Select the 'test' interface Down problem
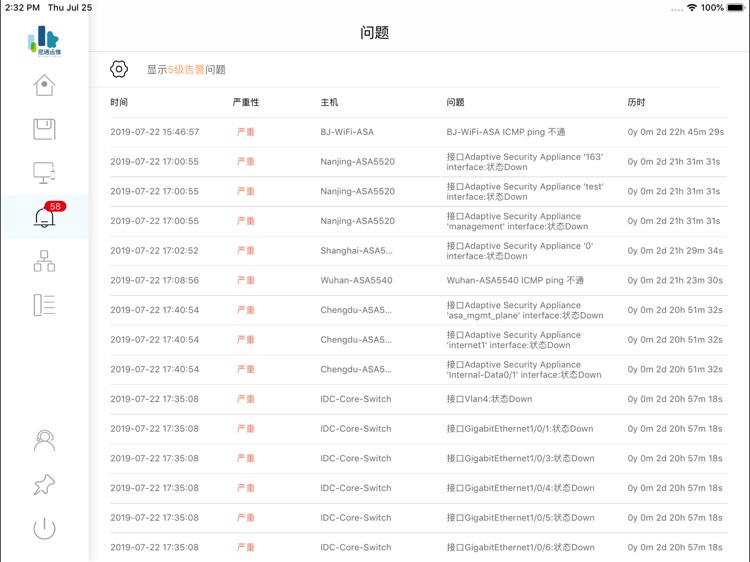This screenshot has height=562, width=750. (x=525, y=191)
